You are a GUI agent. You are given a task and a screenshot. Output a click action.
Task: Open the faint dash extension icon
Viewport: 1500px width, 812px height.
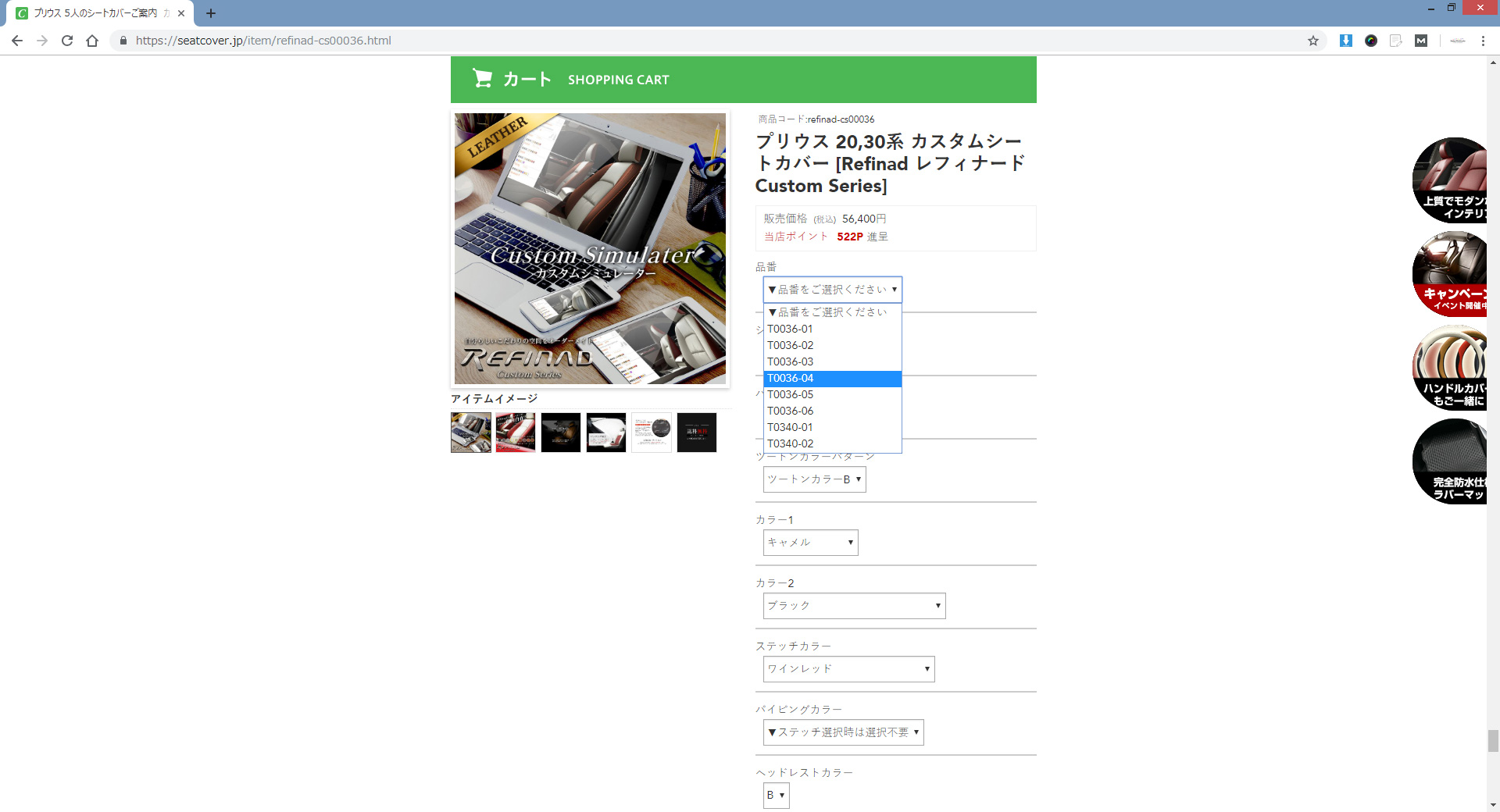coord(1458,41)
